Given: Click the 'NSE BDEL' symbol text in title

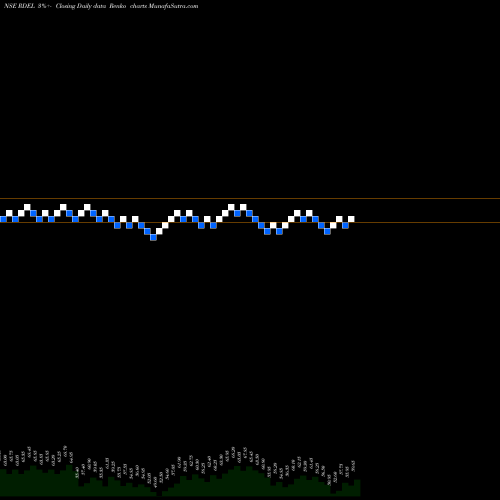Looking at the screenshot, I should click(19, 6).
